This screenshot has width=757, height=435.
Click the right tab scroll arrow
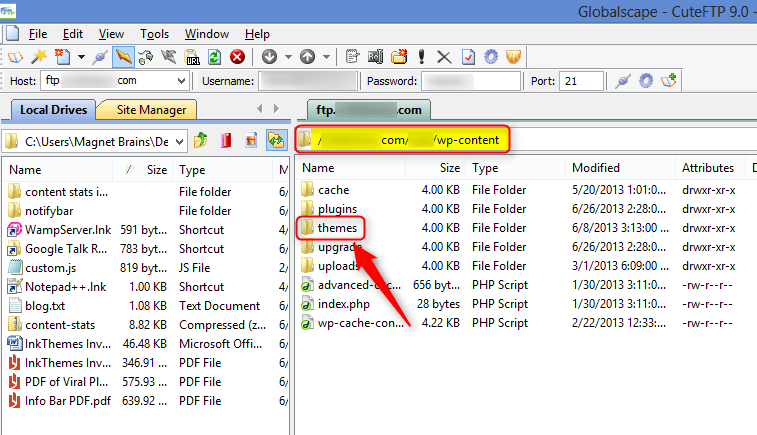(276, 109)
